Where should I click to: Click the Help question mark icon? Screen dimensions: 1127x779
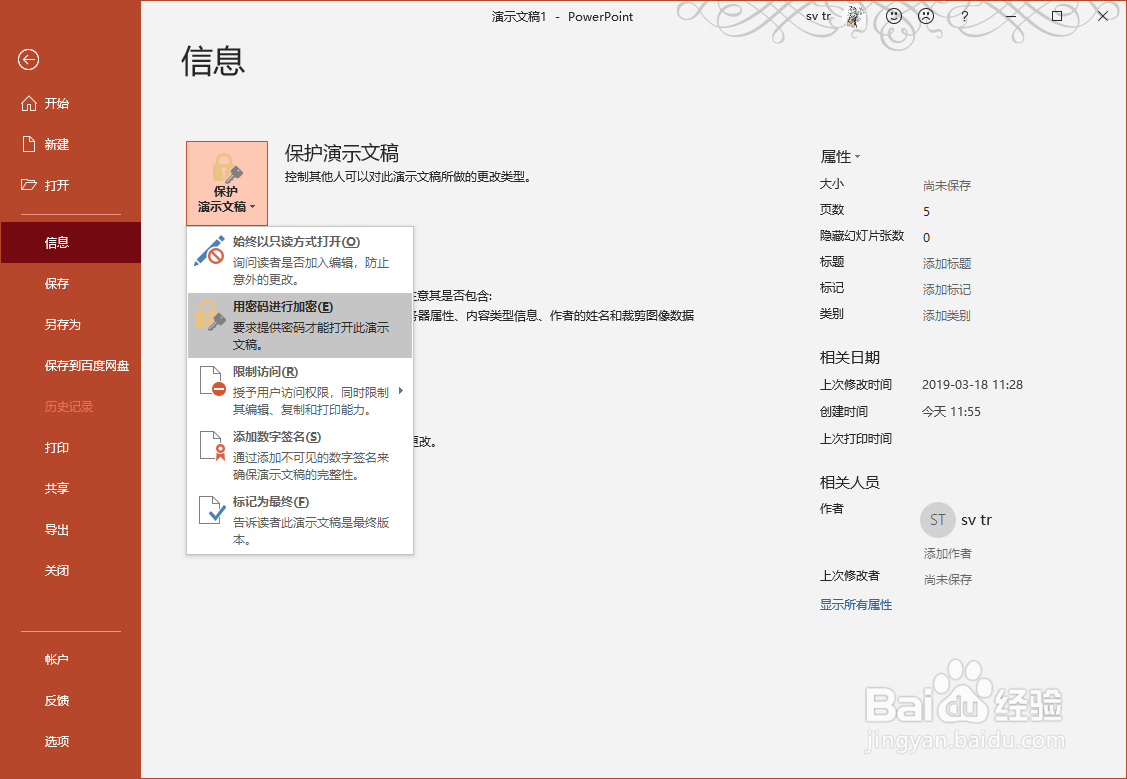pyautogui.click(x=963, y=16)
